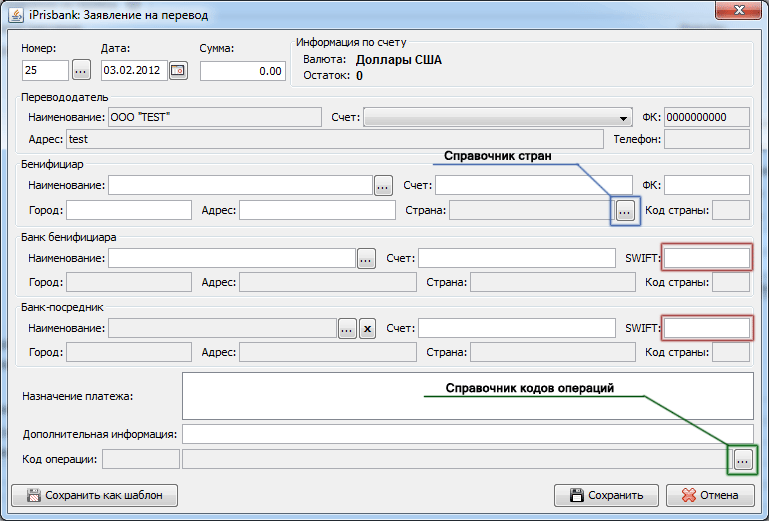
Task: Focus the beneficiary bank SWIFT field
Action: coord(707,259)
